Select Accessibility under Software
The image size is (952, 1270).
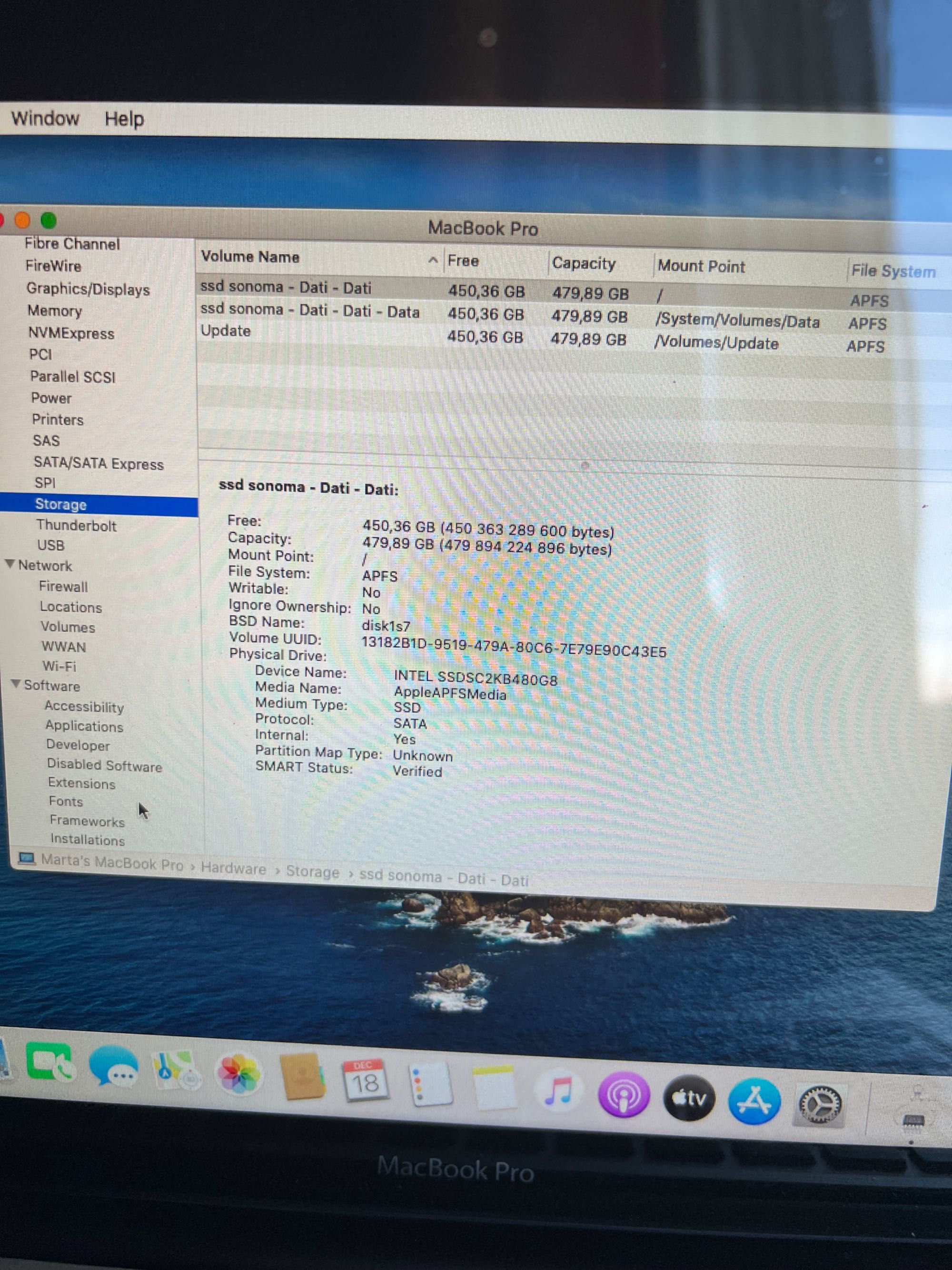[x=84, y=707]
